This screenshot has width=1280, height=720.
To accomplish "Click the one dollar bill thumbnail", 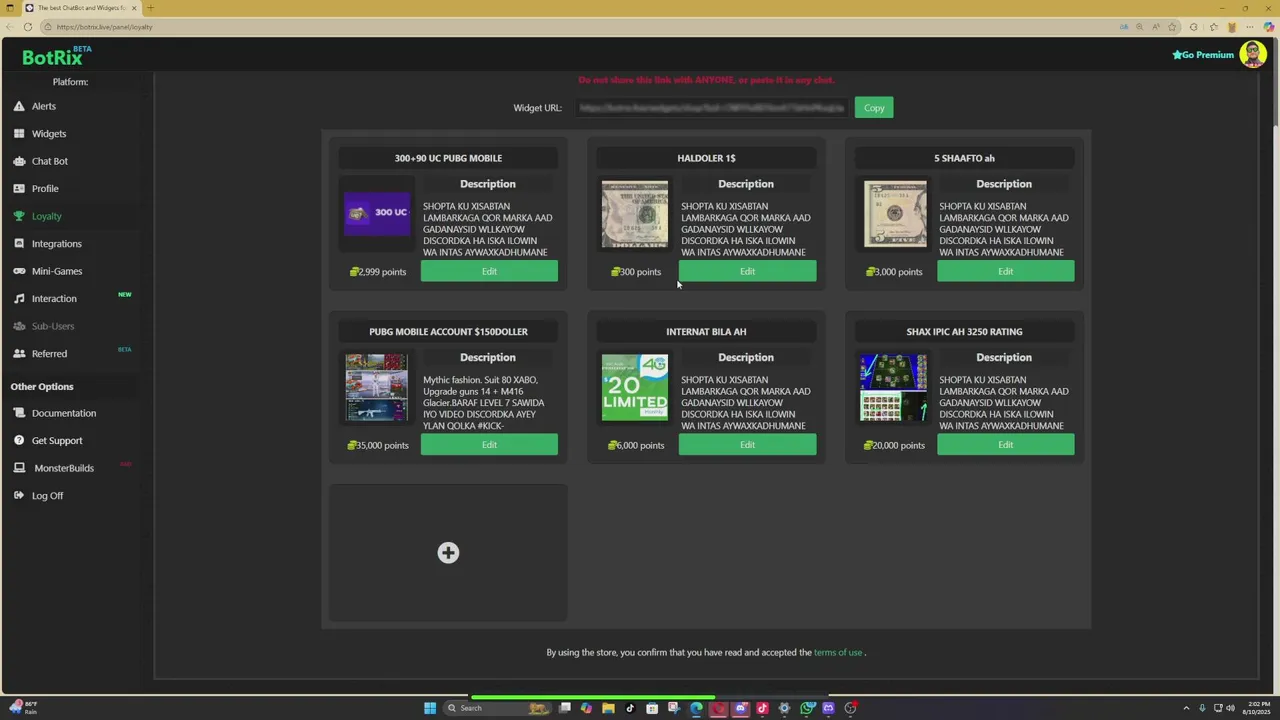I will [x=635, y=214].
